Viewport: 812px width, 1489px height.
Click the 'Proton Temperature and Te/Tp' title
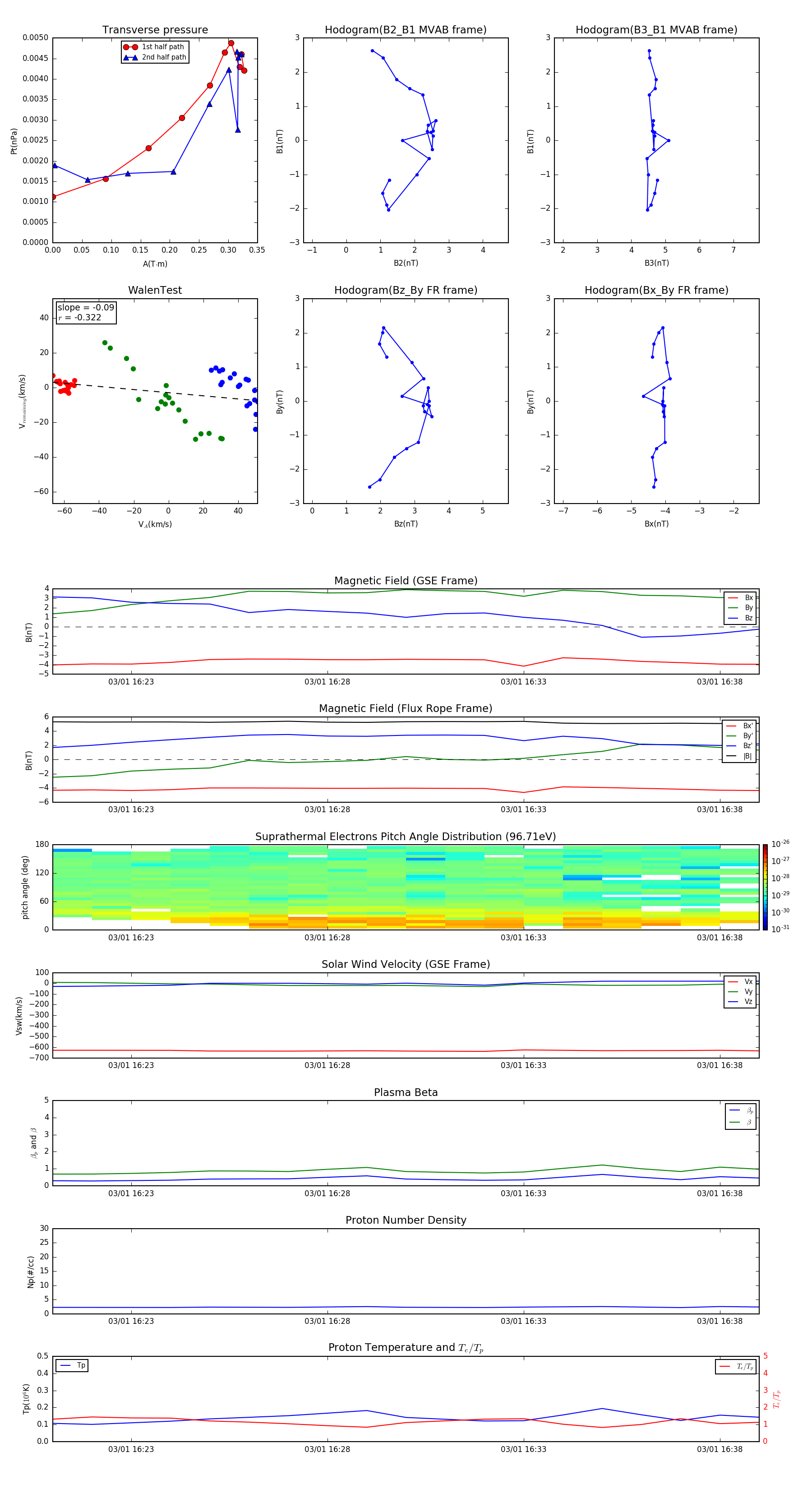406,1348
